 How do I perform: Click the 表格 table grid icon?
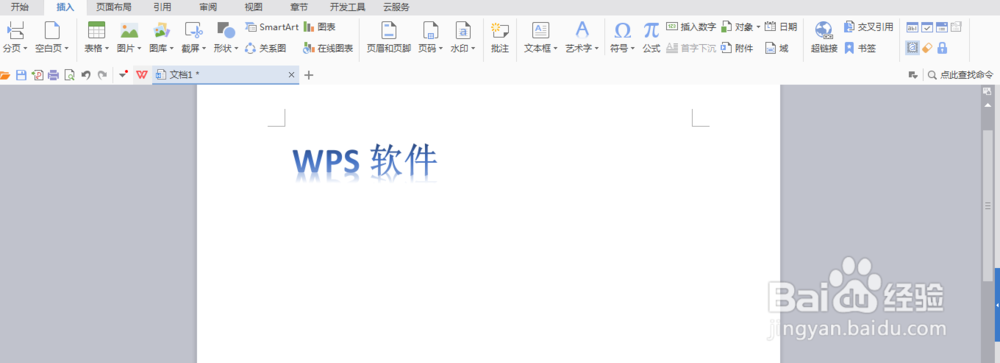coord(96,30)
